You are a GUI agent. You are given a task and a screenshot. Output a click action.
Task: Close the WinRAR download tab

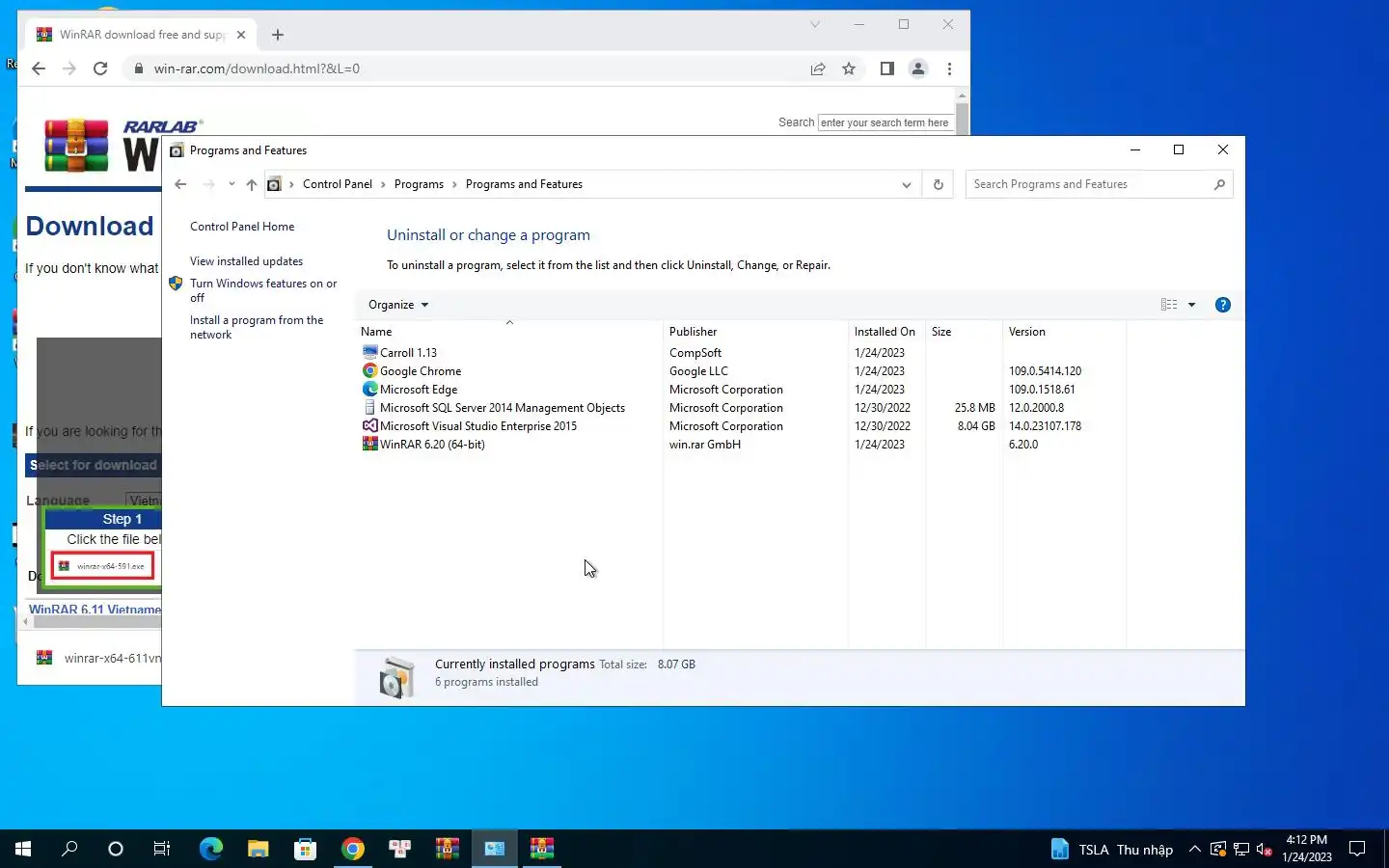(241, 35)
